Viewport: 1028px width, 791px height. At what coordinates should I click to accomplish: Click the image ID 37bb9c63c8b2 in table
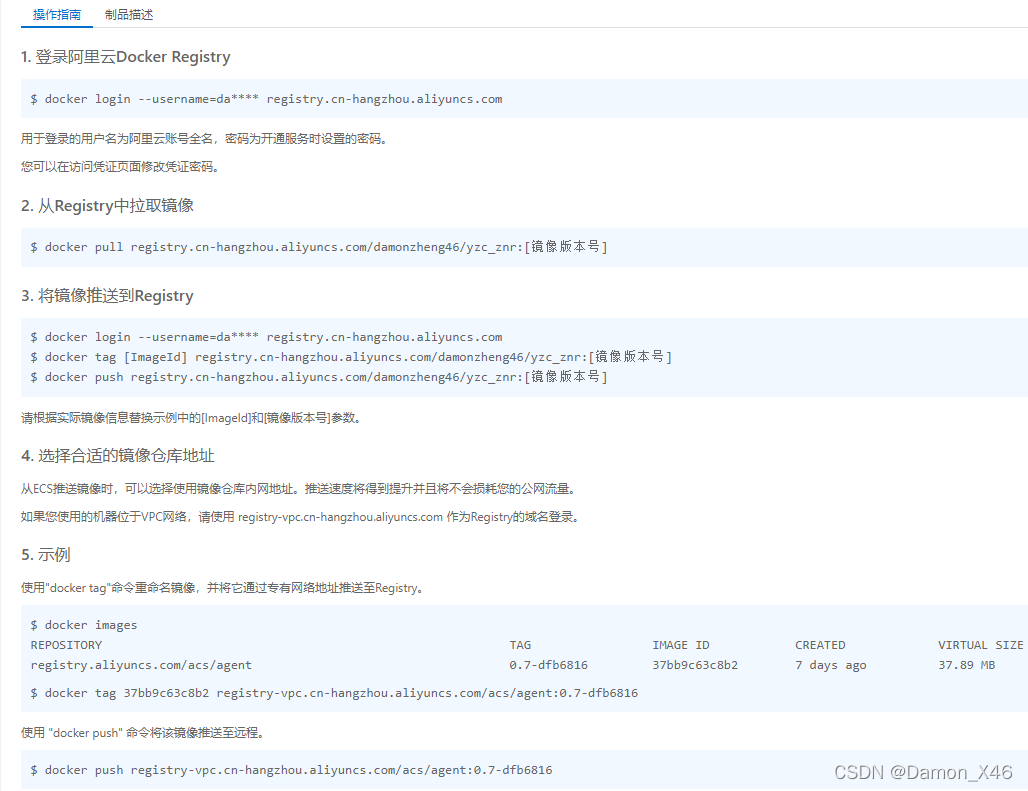pyautogui.click(x=695, y=665)
